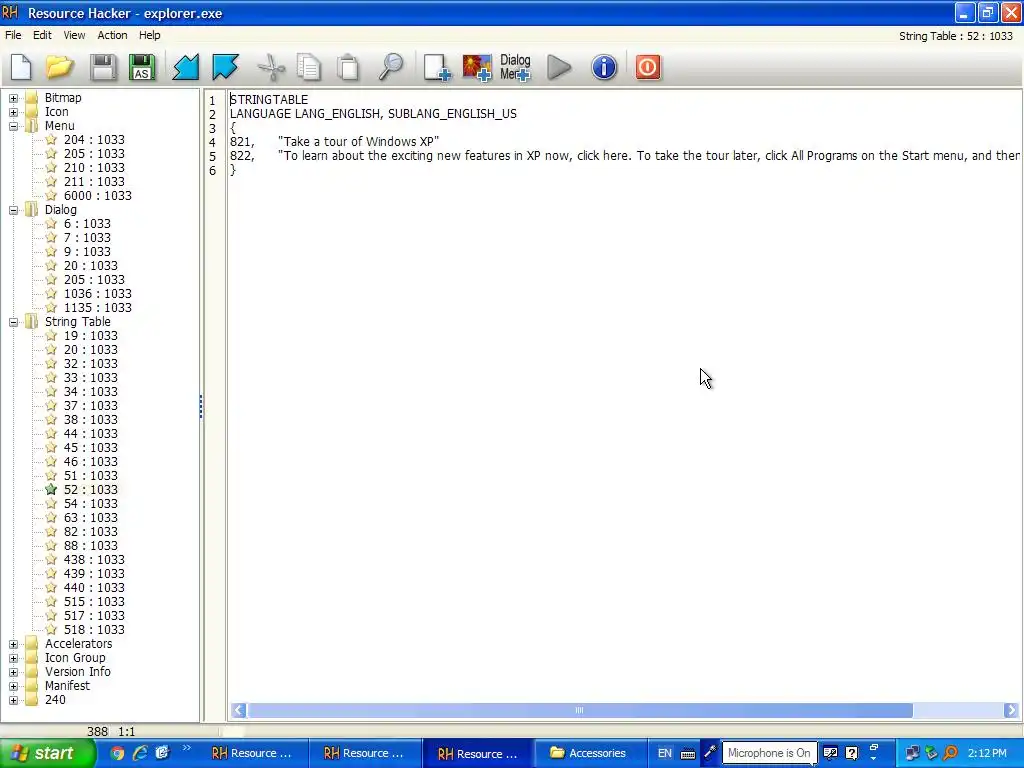This screenshot has width=1024, height=768.
Task: Expand the Icon tree node
Action: 13,112
